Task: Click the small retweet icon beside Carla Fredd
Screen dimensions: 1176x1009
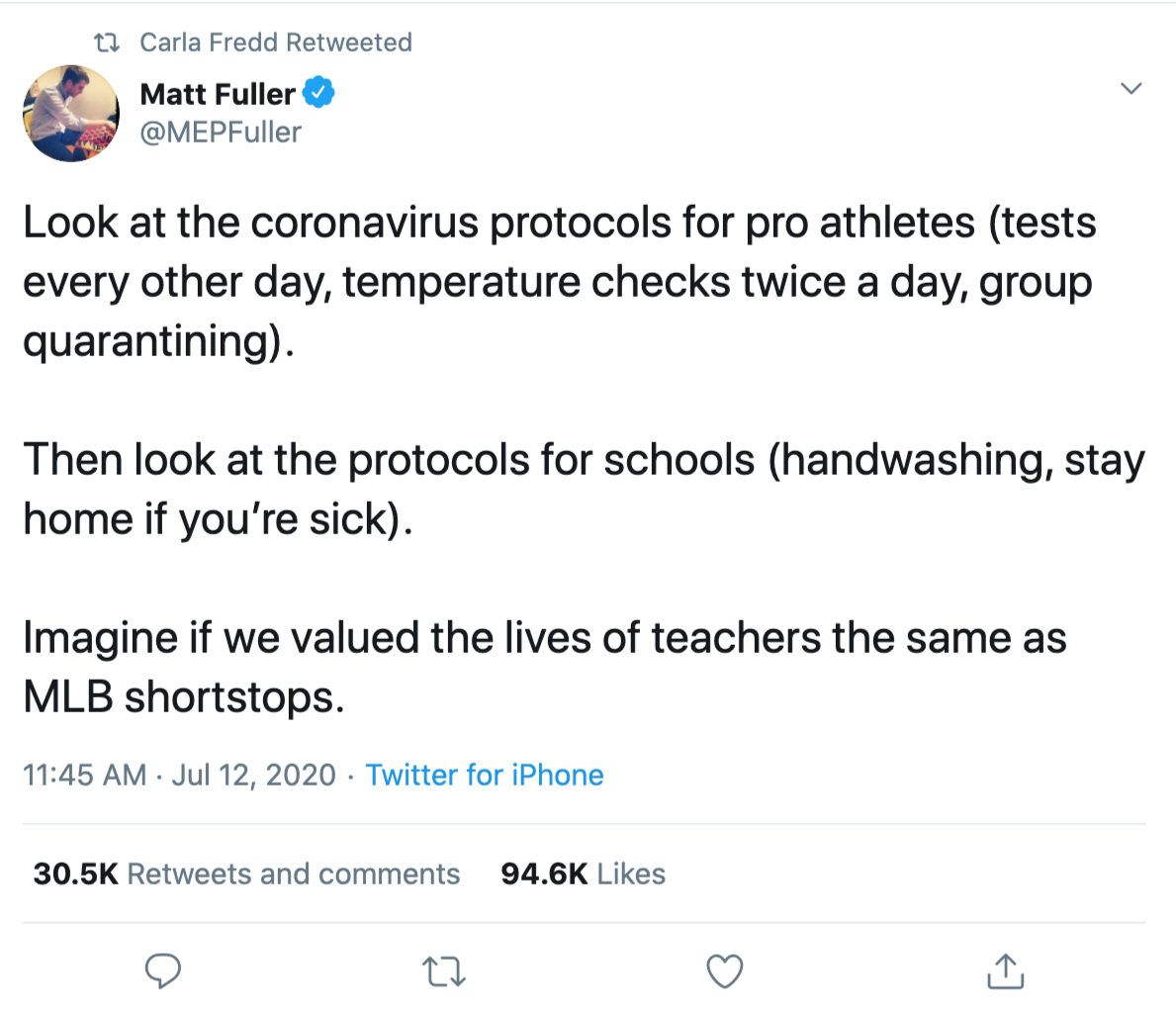Action: click(x=106, y=43)
